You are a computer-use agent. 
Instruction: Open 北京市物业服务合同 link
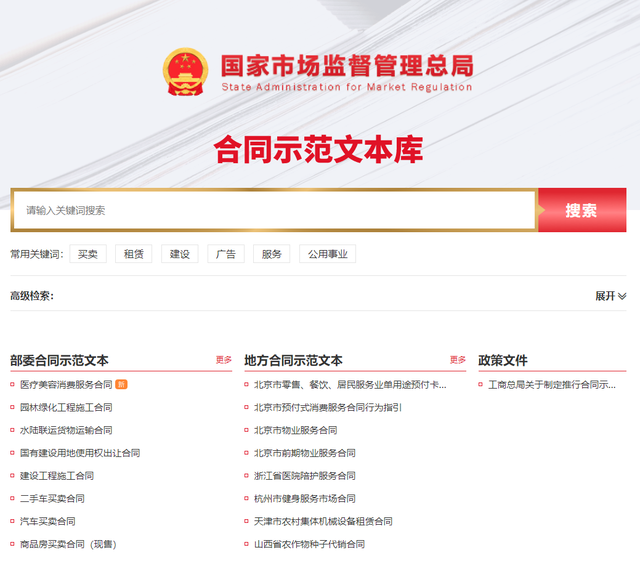296,430
